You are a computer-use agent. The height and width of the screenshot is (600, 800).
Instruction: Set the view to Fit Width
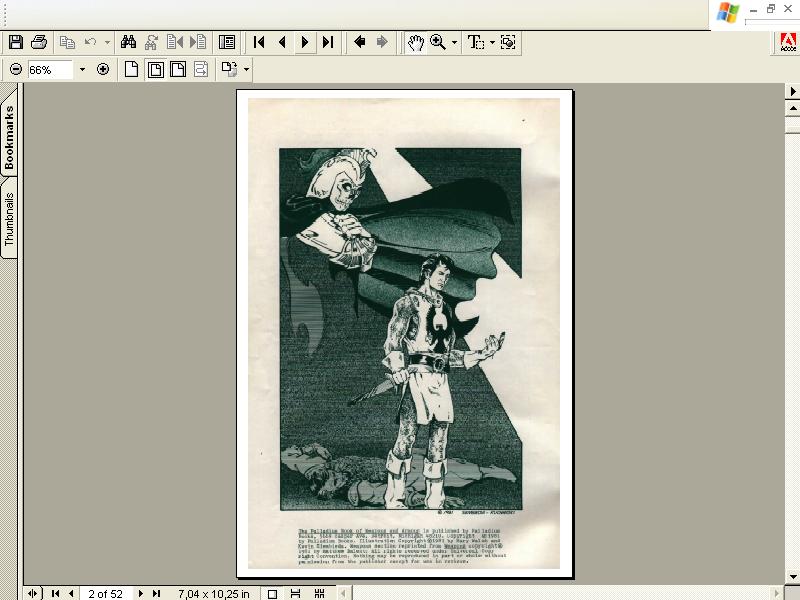pyautogui.click(x=178, y=69)
